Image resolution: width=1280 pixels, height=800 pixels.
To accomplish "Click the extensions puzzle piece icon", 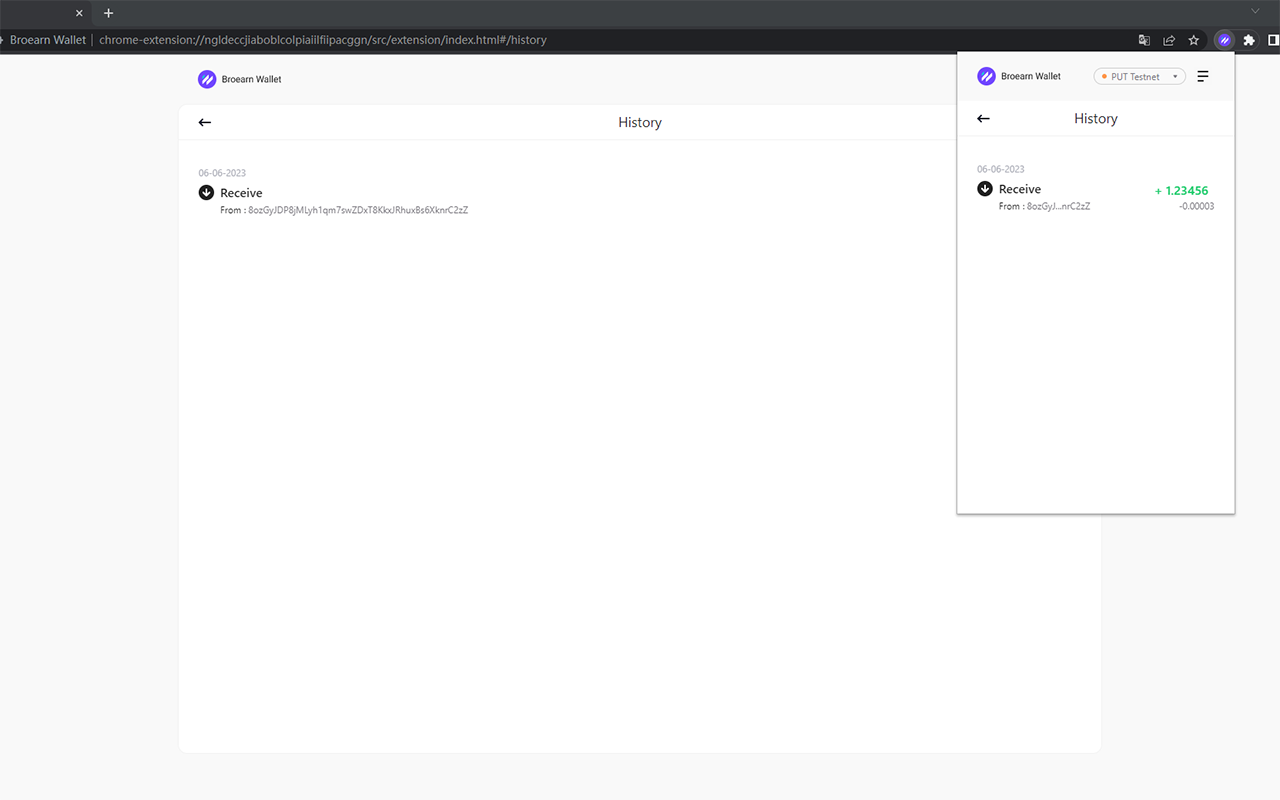I will pyautogui.click(x=1249, y=40).
